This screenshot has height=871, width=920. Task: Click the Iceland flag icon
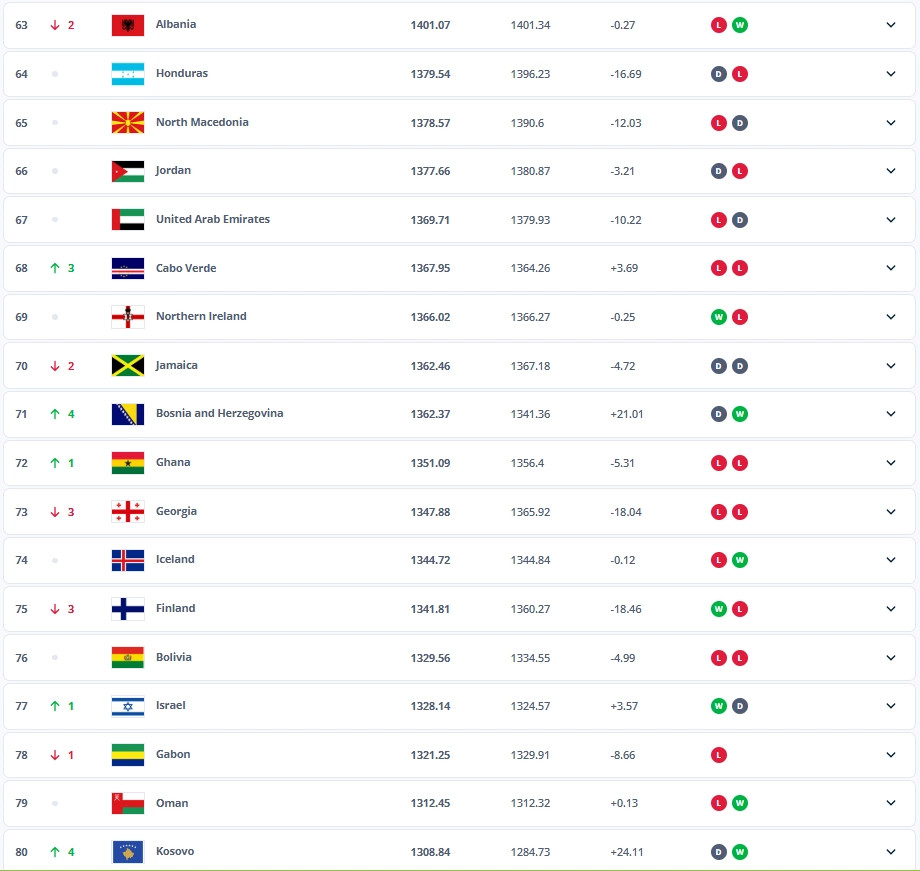(x=127, y=560)
